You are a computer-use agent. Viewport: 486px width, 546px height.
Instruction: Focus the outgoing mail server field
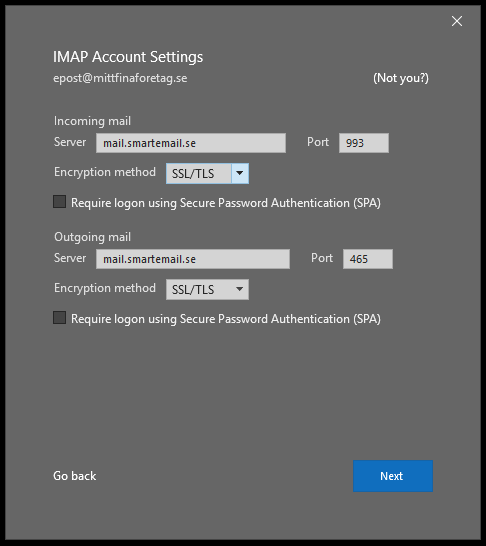[x=193, y=259]
